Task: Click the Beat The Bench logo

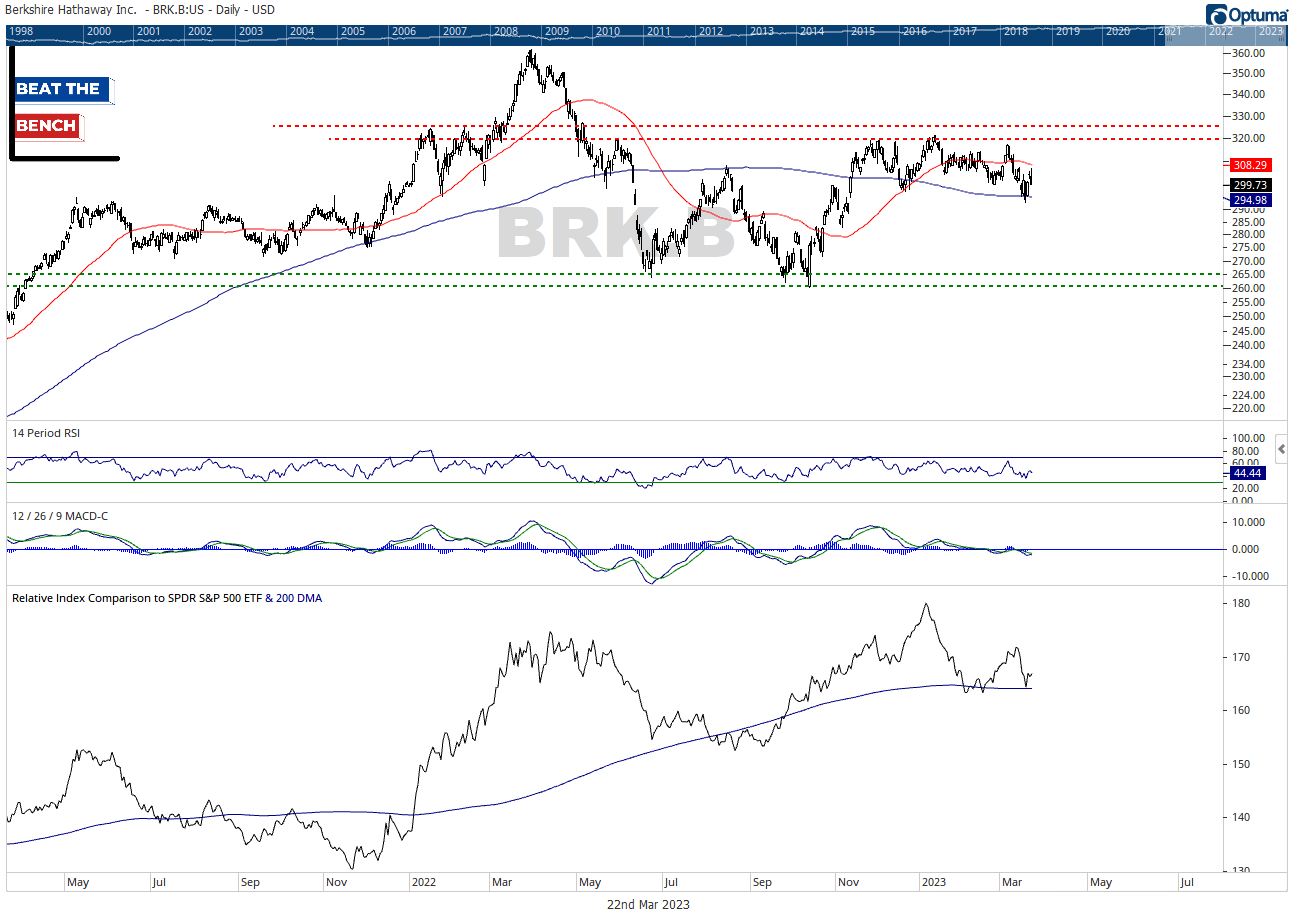Action: pos(64,104)
